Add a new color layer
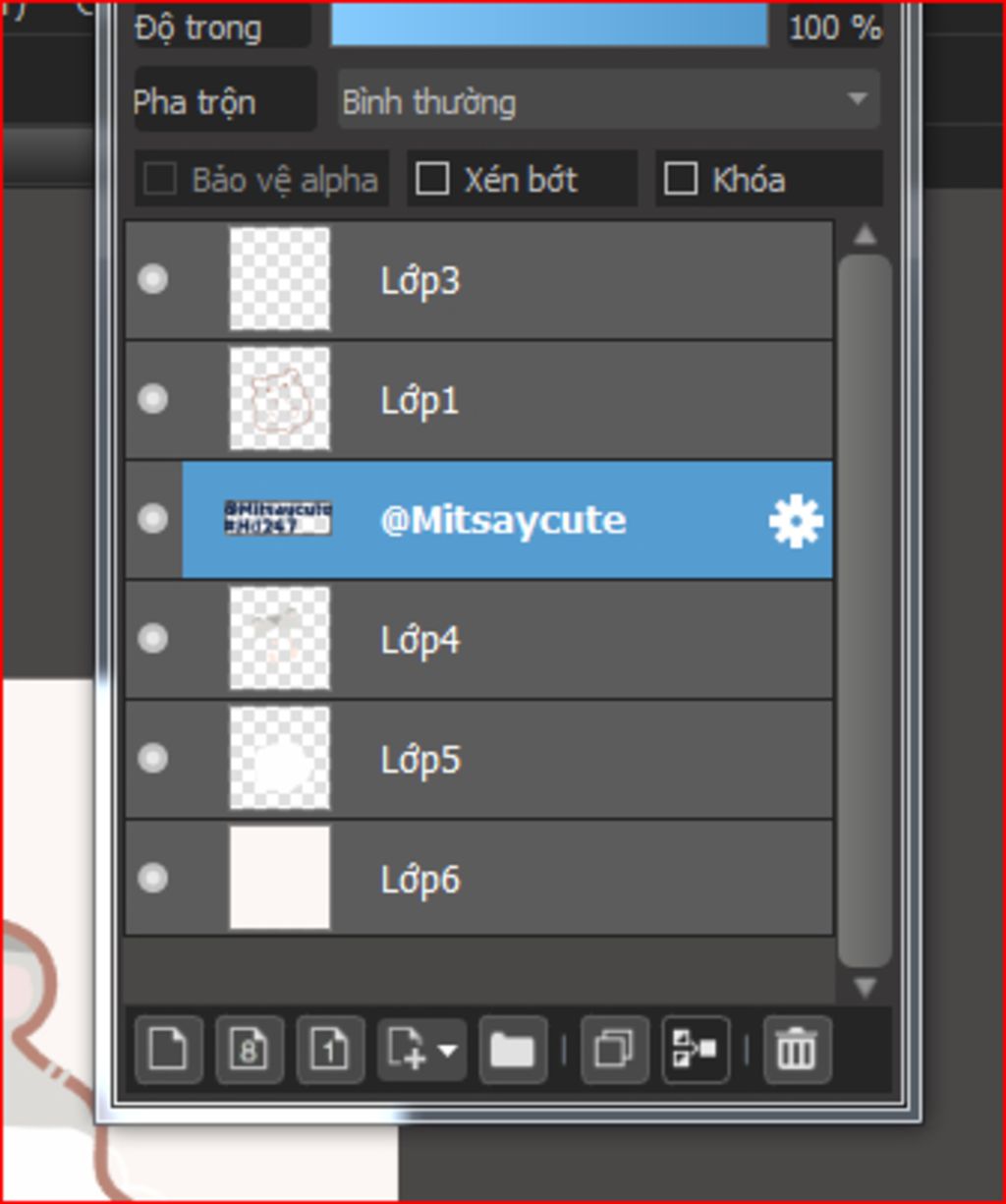The image size is (1006, 1204). point(168,1050)
